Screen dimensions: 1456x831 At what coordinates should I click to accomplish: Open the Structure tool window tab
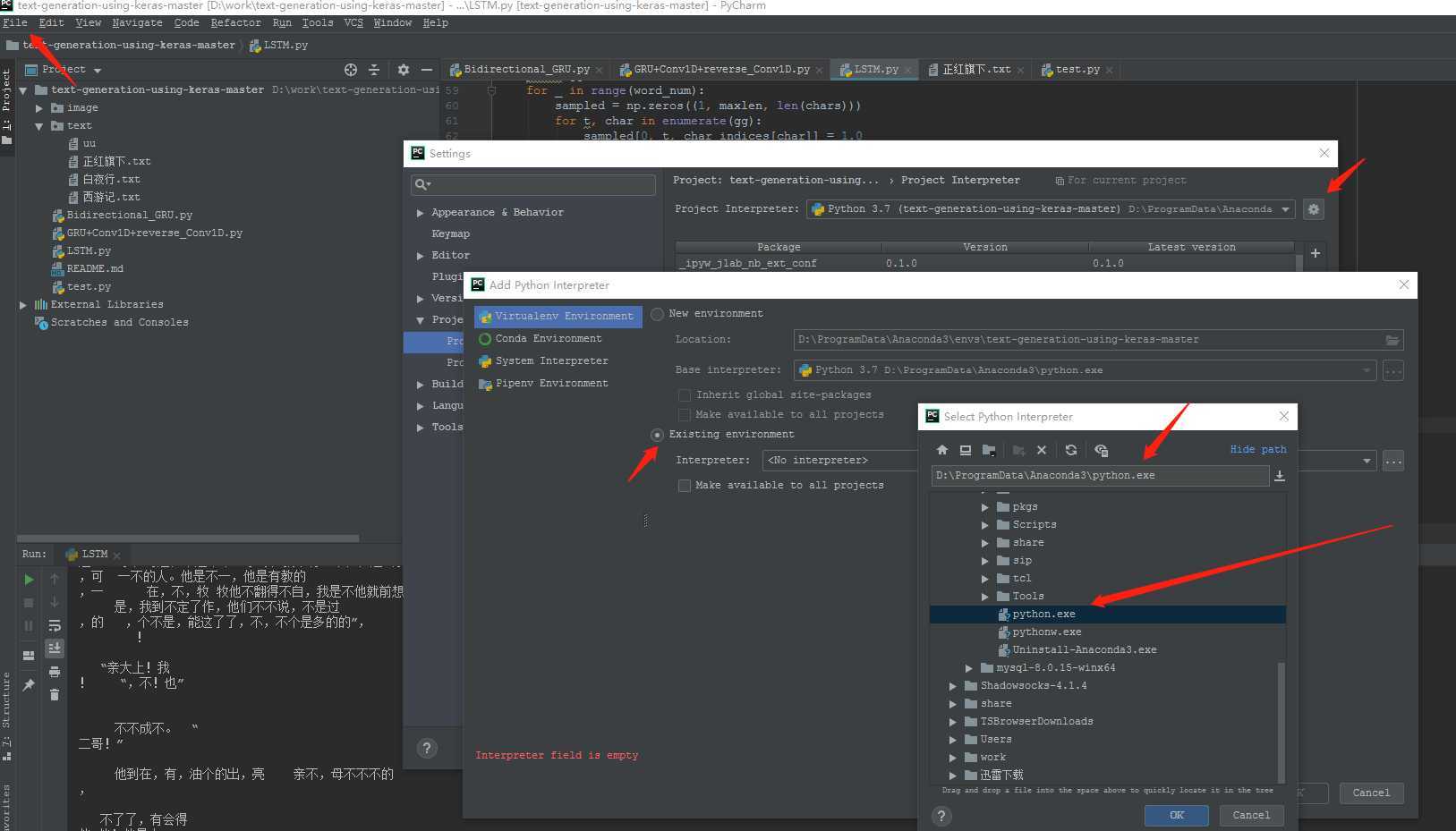pyautogui.click(x=6, y=716)
